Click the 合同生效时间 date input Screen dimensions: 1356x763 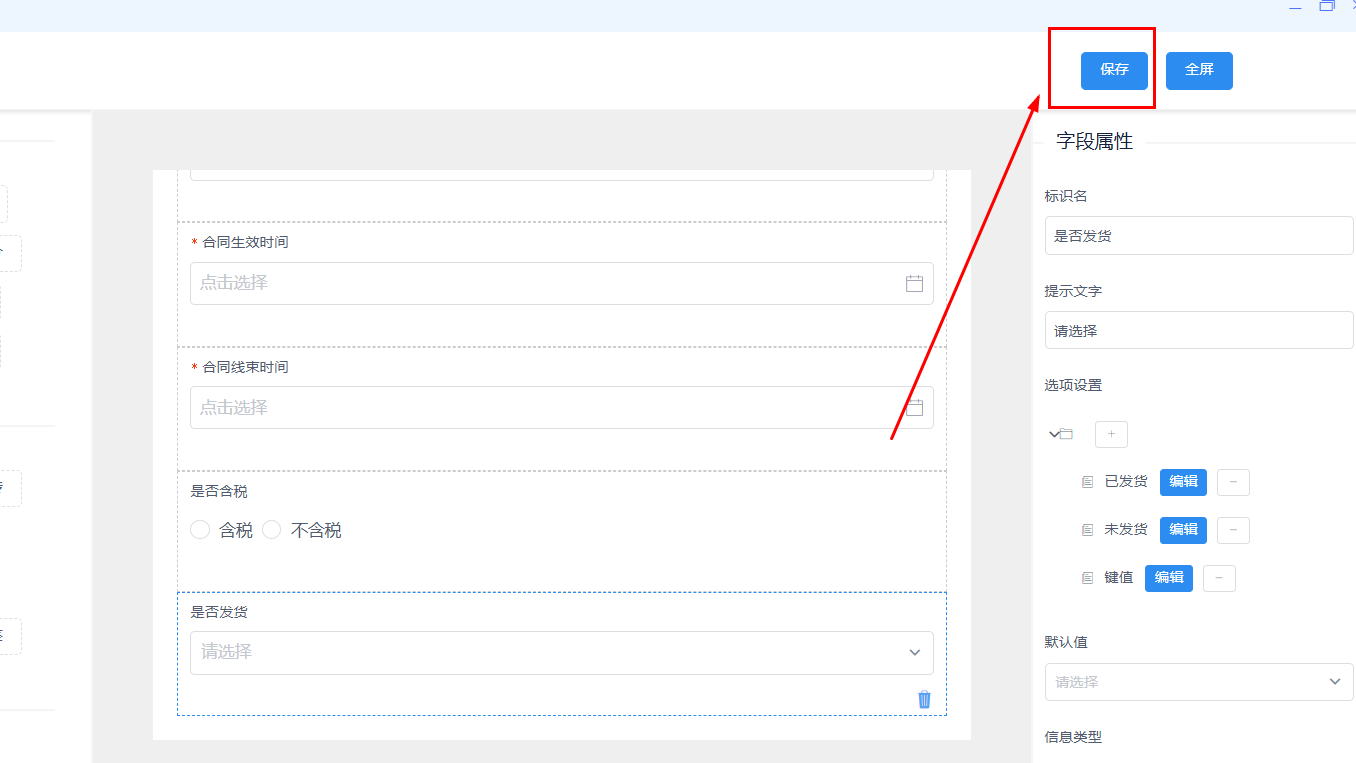coord(562,283)
